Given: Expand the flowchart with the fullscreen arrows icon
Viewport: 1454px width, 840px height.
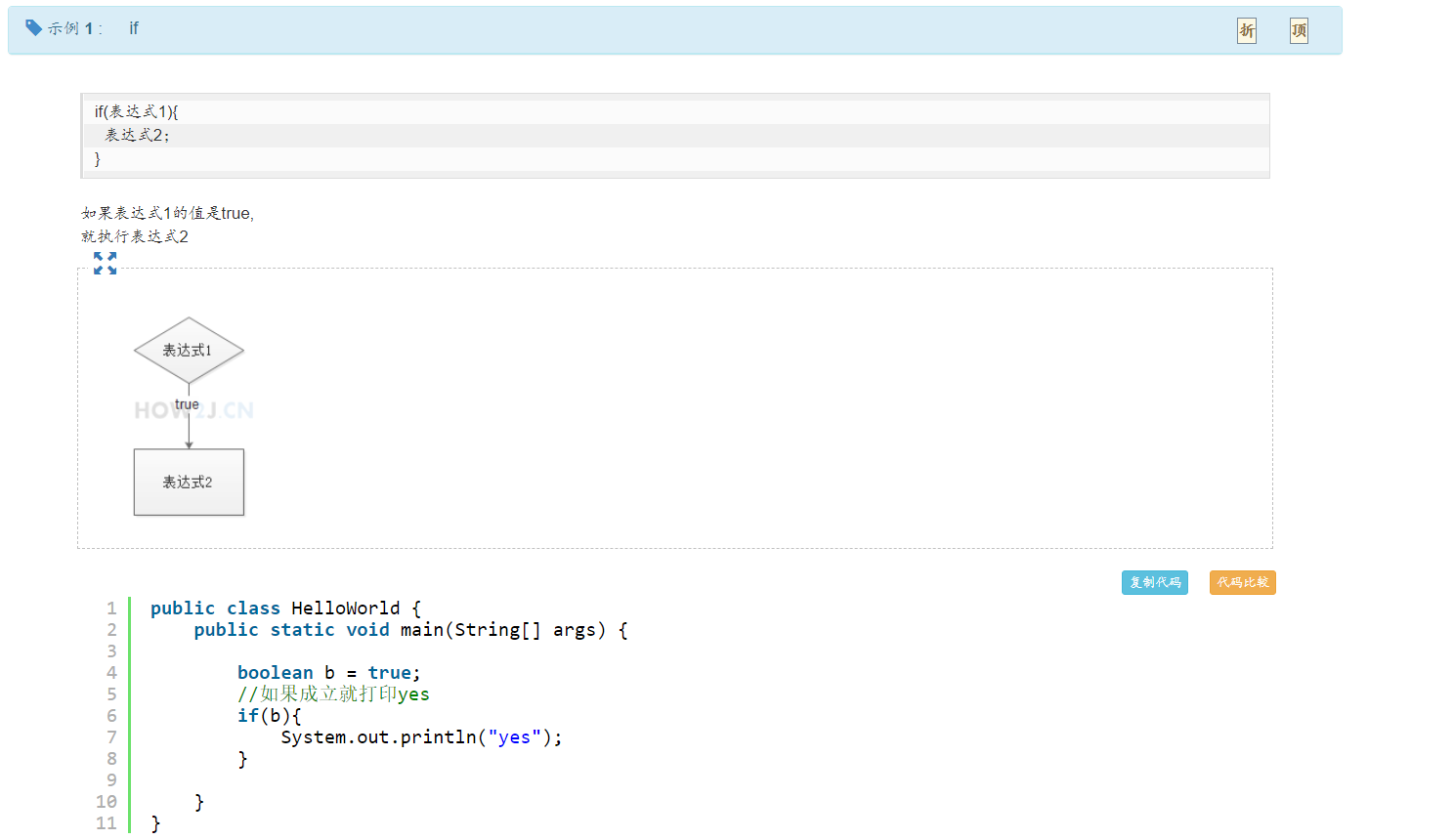Looking at the screenshot, I should coord(106,263).
